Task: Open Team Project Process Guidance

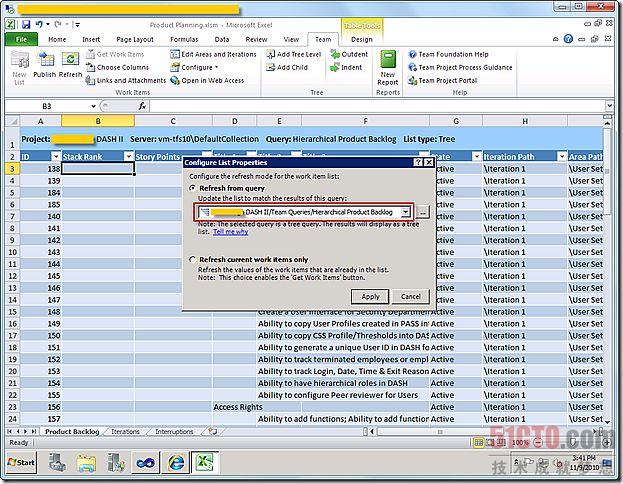Action: click(460, 67)
